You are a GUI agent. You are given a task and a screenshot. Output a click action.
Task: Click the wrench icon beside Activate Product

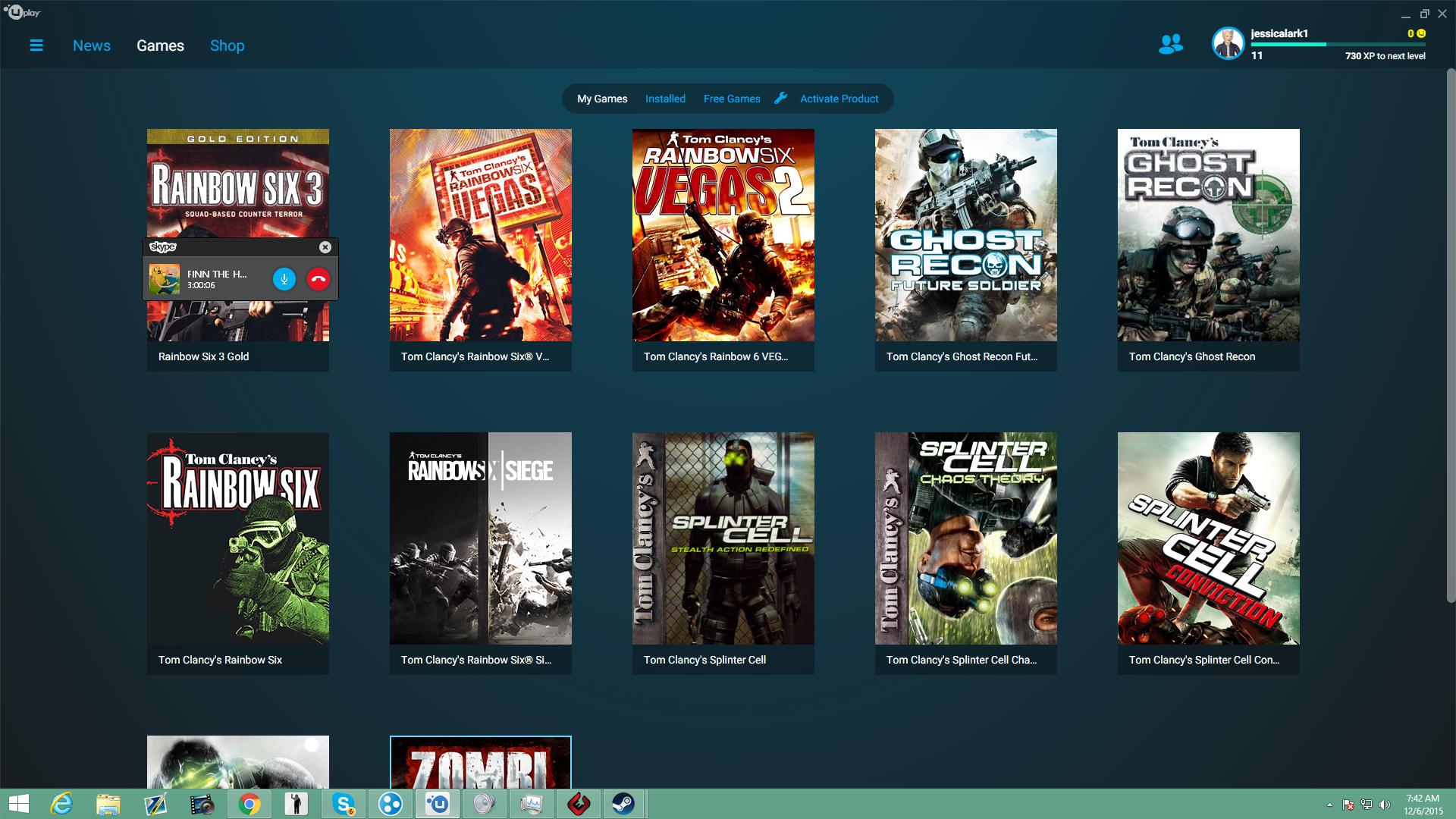click(x=780, y=98)
